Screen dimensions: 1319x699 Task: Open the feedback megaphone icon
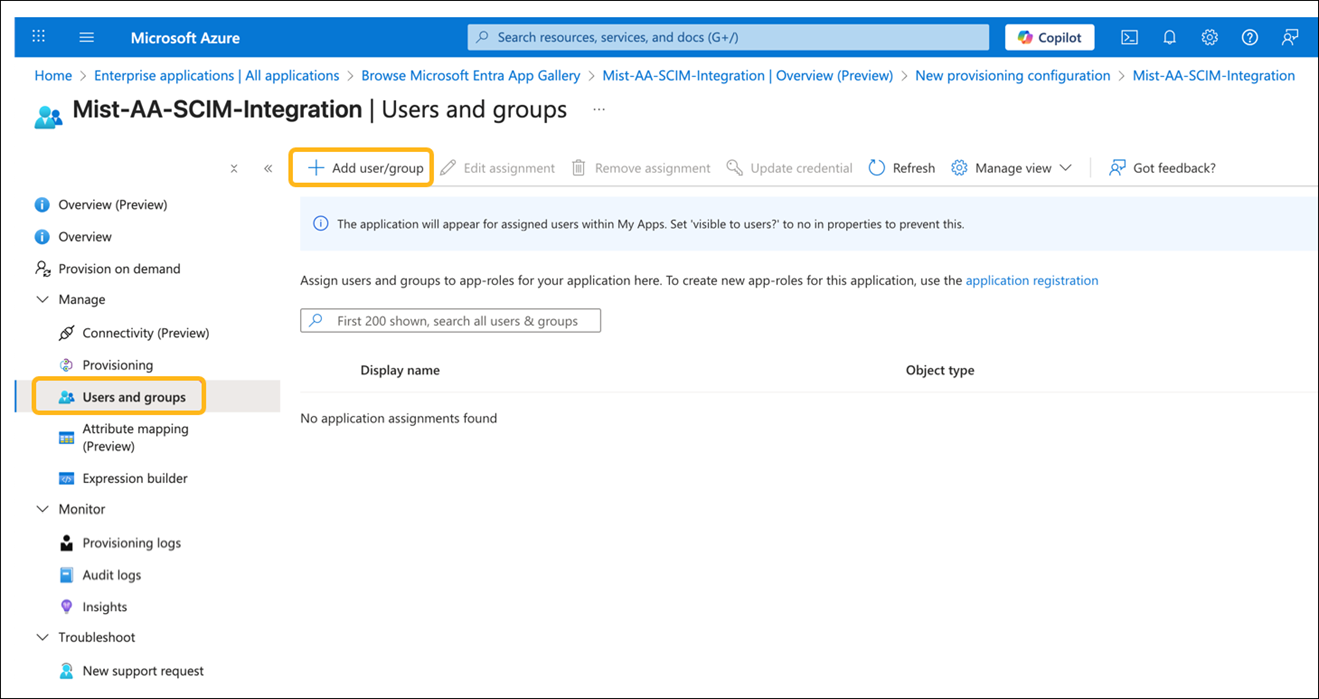click(x=1289, y=36)
